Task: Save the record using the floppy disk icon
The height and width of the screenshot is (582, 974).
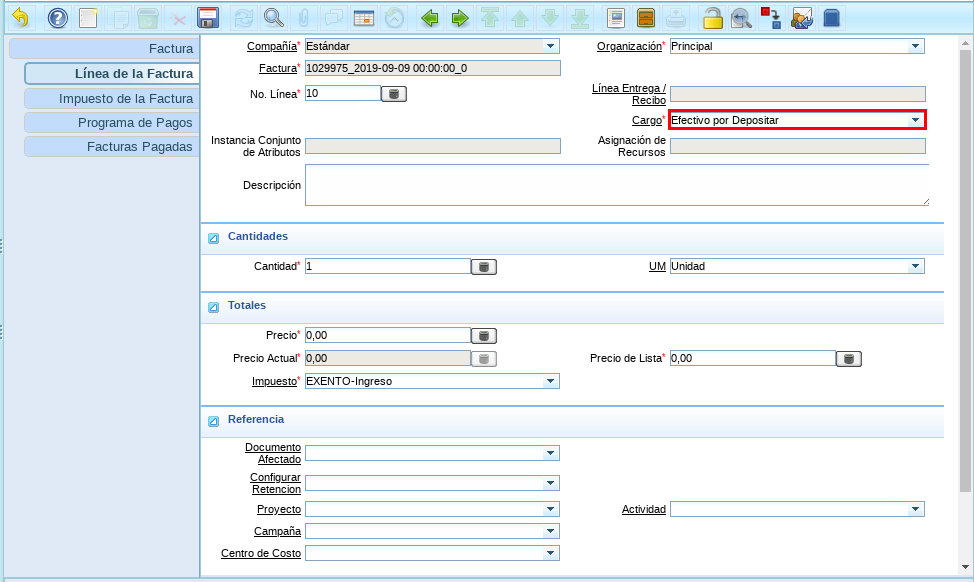Action: (x=208, y=18)
